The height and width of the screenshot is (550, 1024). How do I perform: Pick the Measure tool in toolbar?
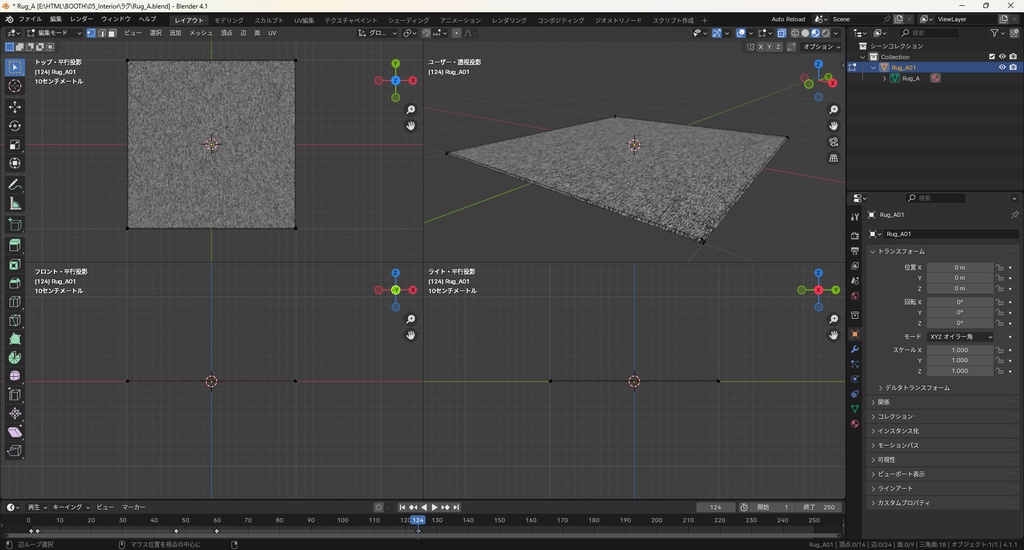15,204
